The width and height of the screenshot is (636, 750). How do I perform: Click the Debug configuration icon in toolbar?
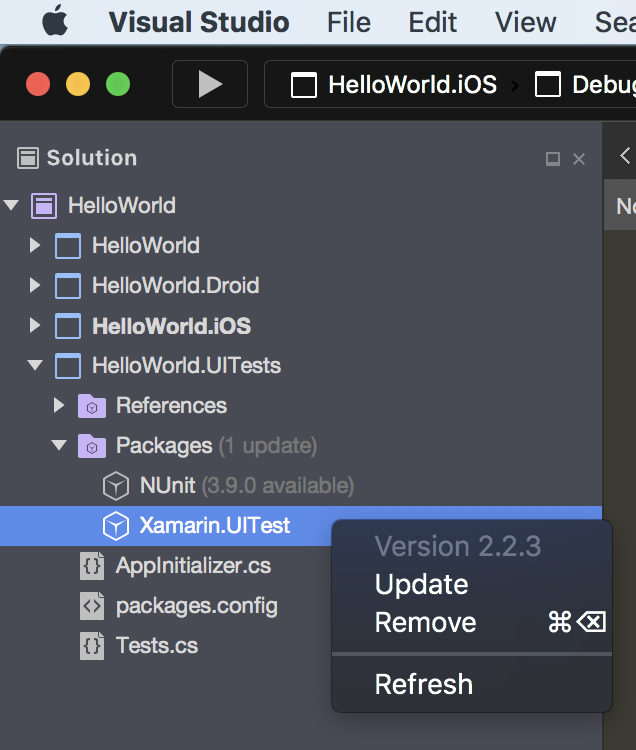[548, 85]
